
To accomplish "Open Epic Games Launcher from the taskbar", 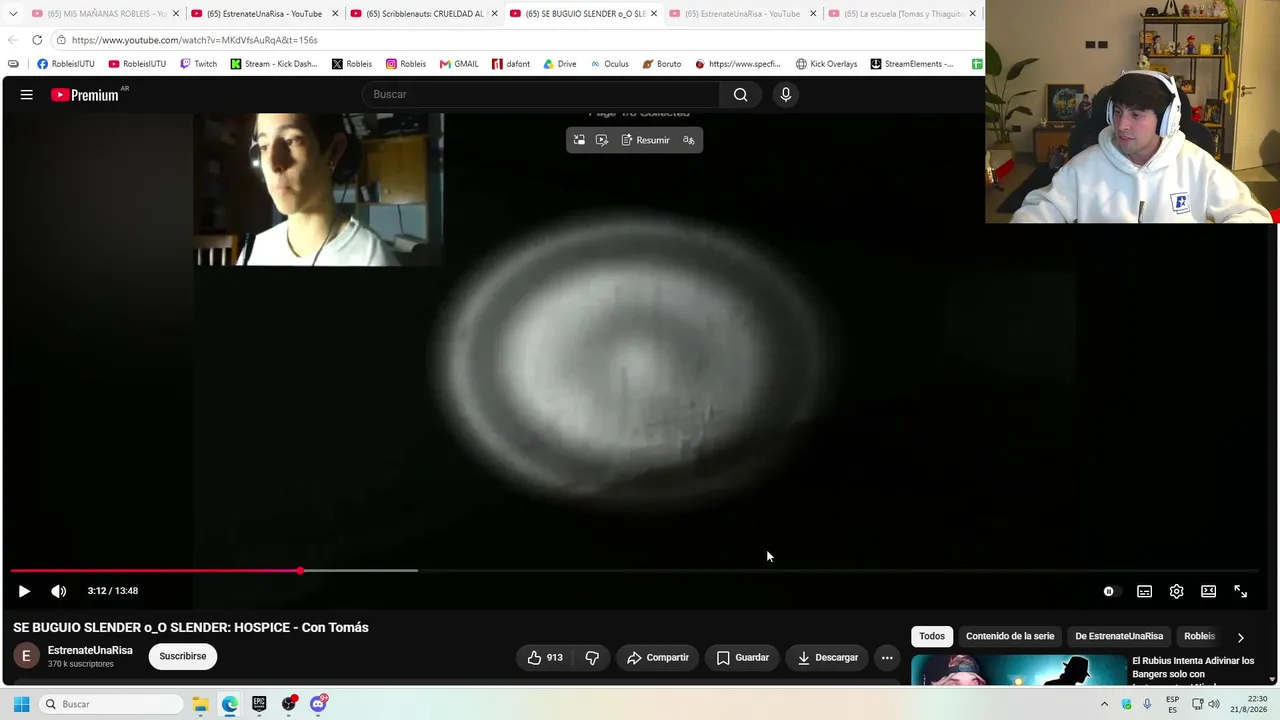I will 259,704.
